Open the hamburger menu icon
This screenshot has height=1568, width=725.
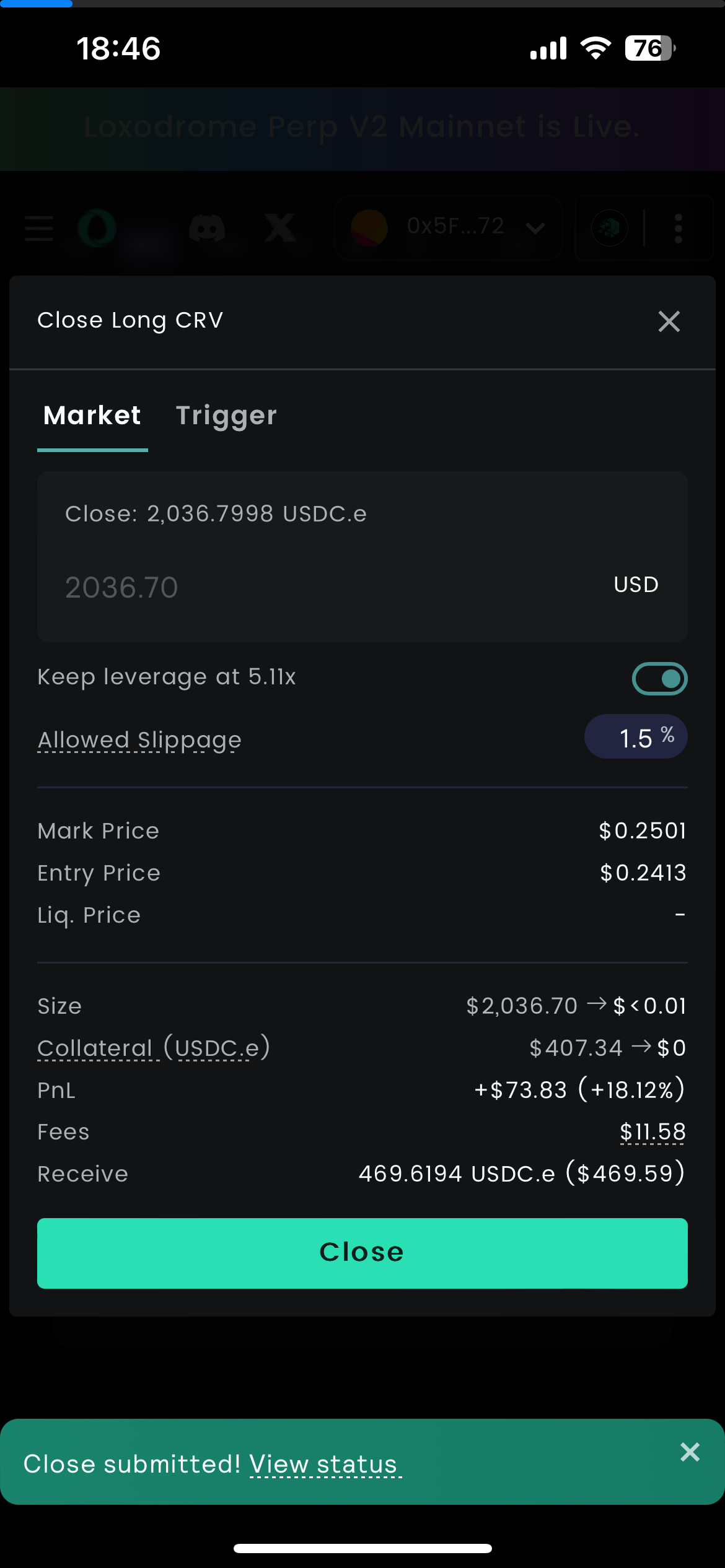tap(39, 228)
